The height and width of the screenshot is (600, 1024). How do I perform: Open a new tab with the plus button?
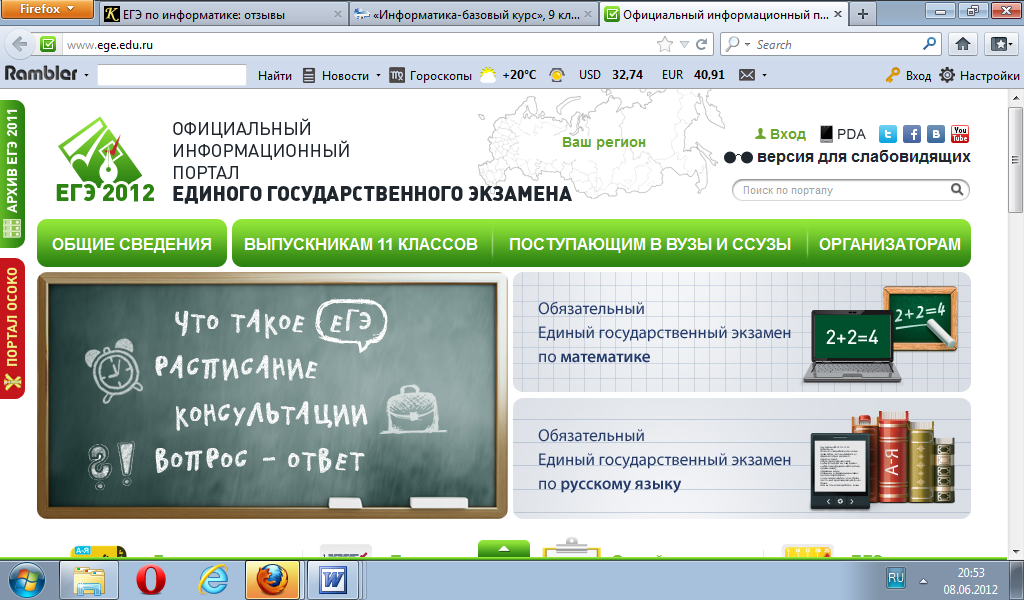tap(863, 14)
